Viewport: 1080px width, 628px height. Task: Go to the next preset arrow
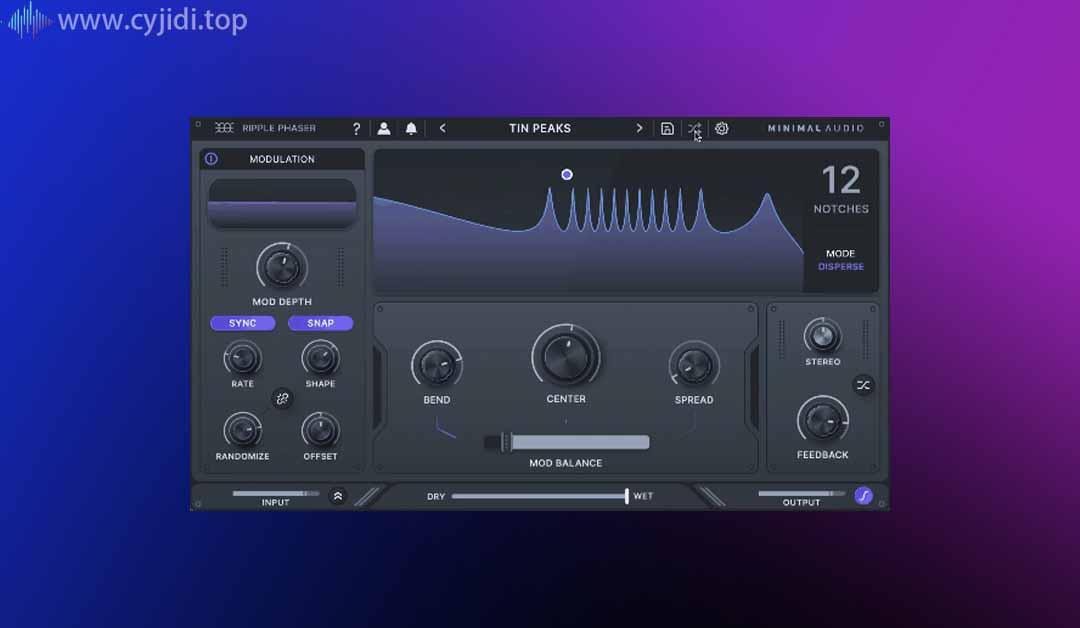click(639, 128)
